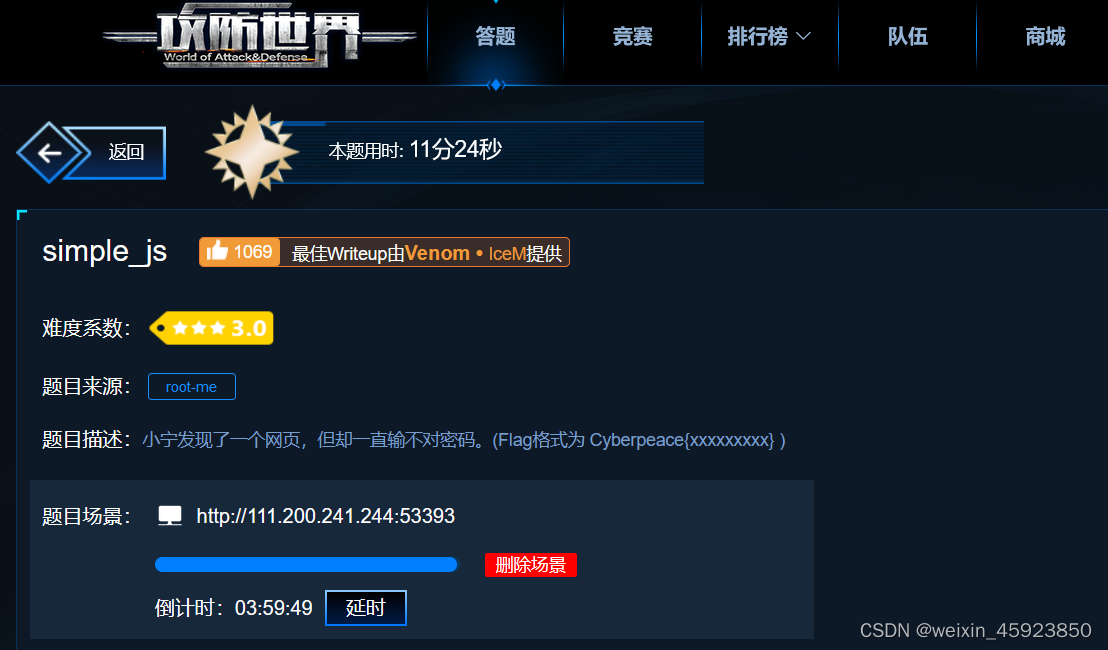Go to the 商城 menu item
This screenshot has width=1108, height=650.
[x=1045, y=36]
